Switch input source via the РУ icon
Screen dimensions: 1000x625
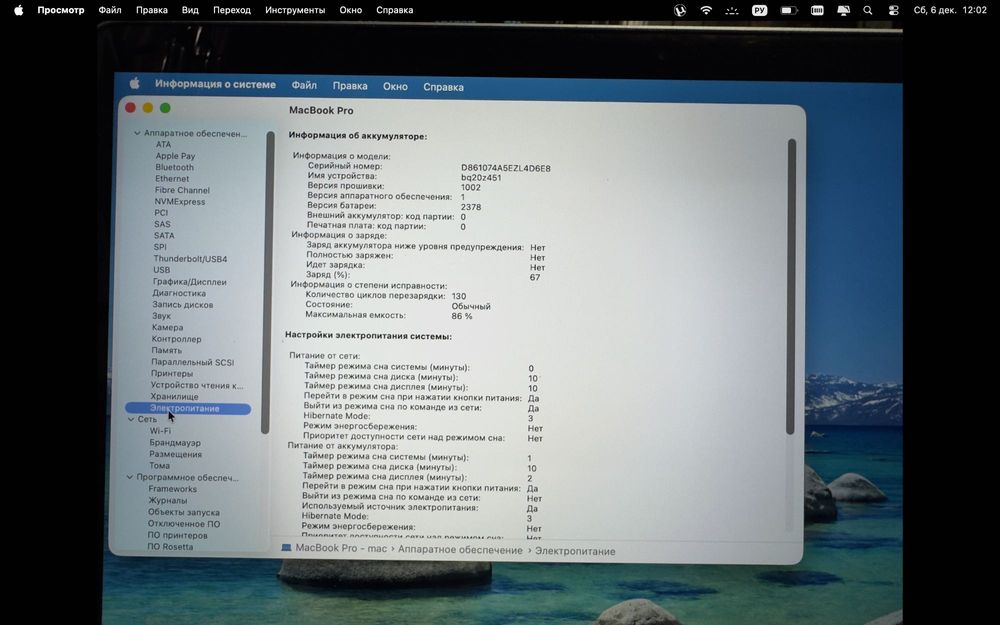[x=760, y=10]
